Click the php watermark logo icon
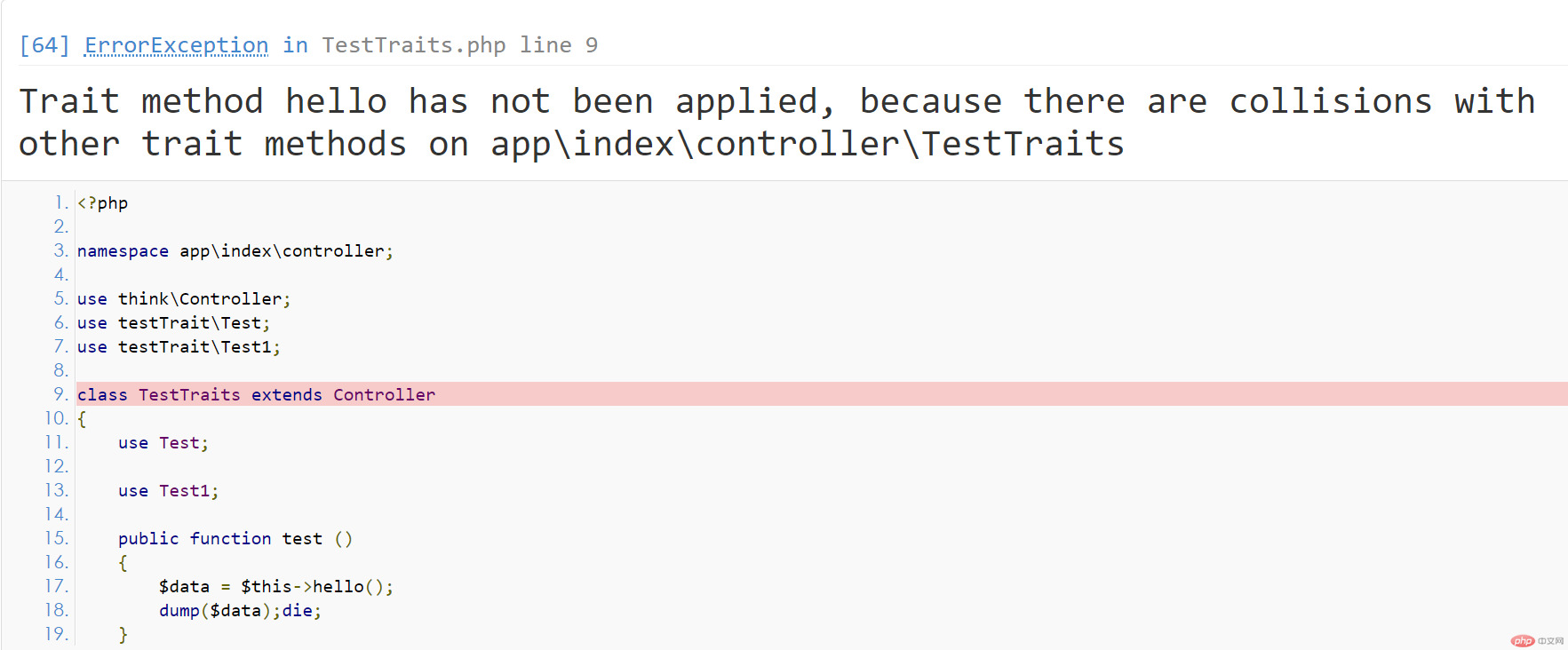 [1523, 641]
